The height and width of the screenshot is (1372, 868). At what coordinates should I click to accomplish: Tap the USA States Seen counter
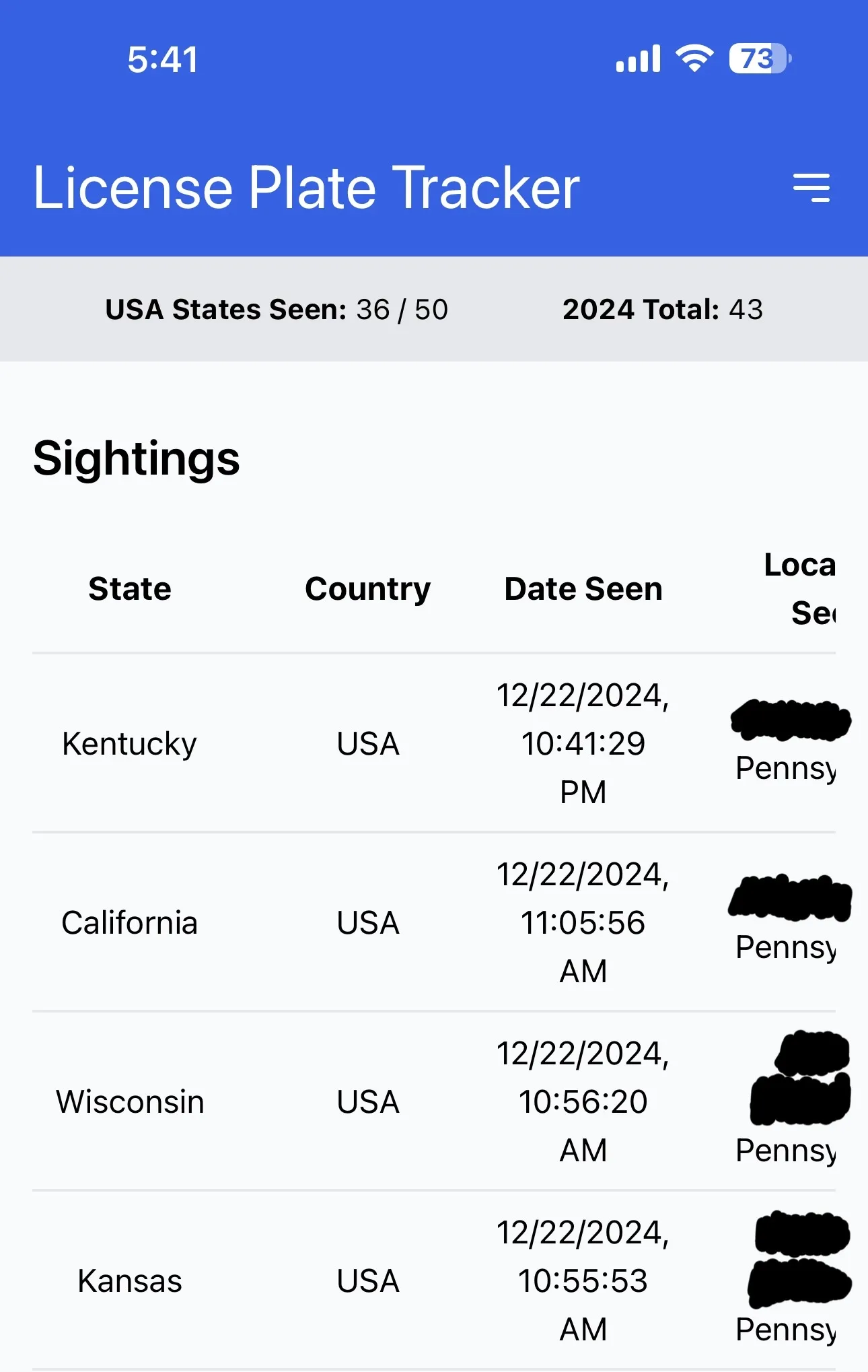pos(277,310)
